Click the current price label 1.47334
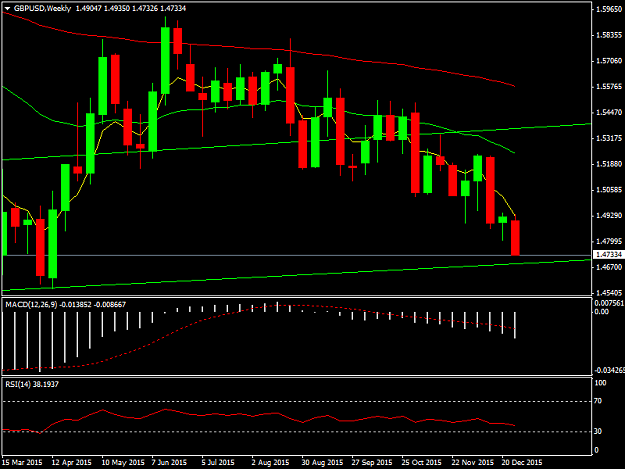 point(609,255)
